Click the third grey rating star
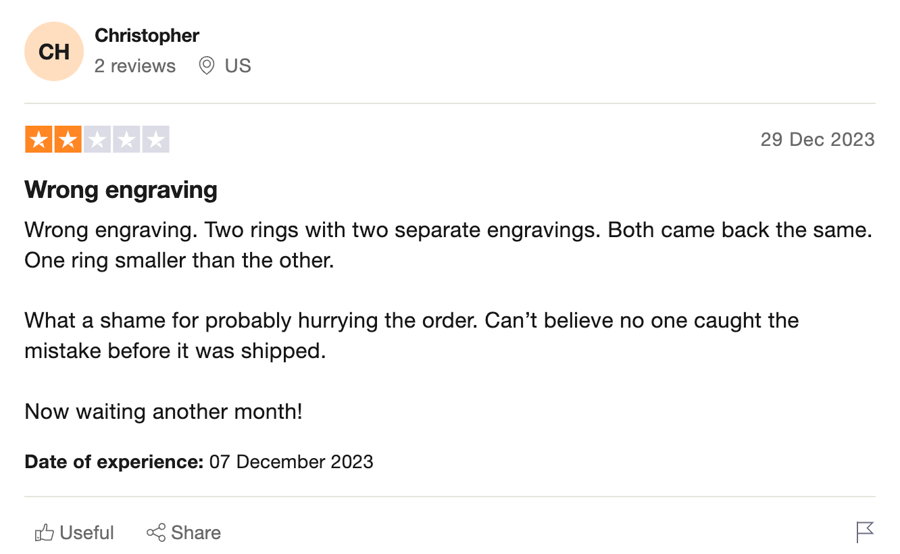900x554 pixels. pos(98,140)
